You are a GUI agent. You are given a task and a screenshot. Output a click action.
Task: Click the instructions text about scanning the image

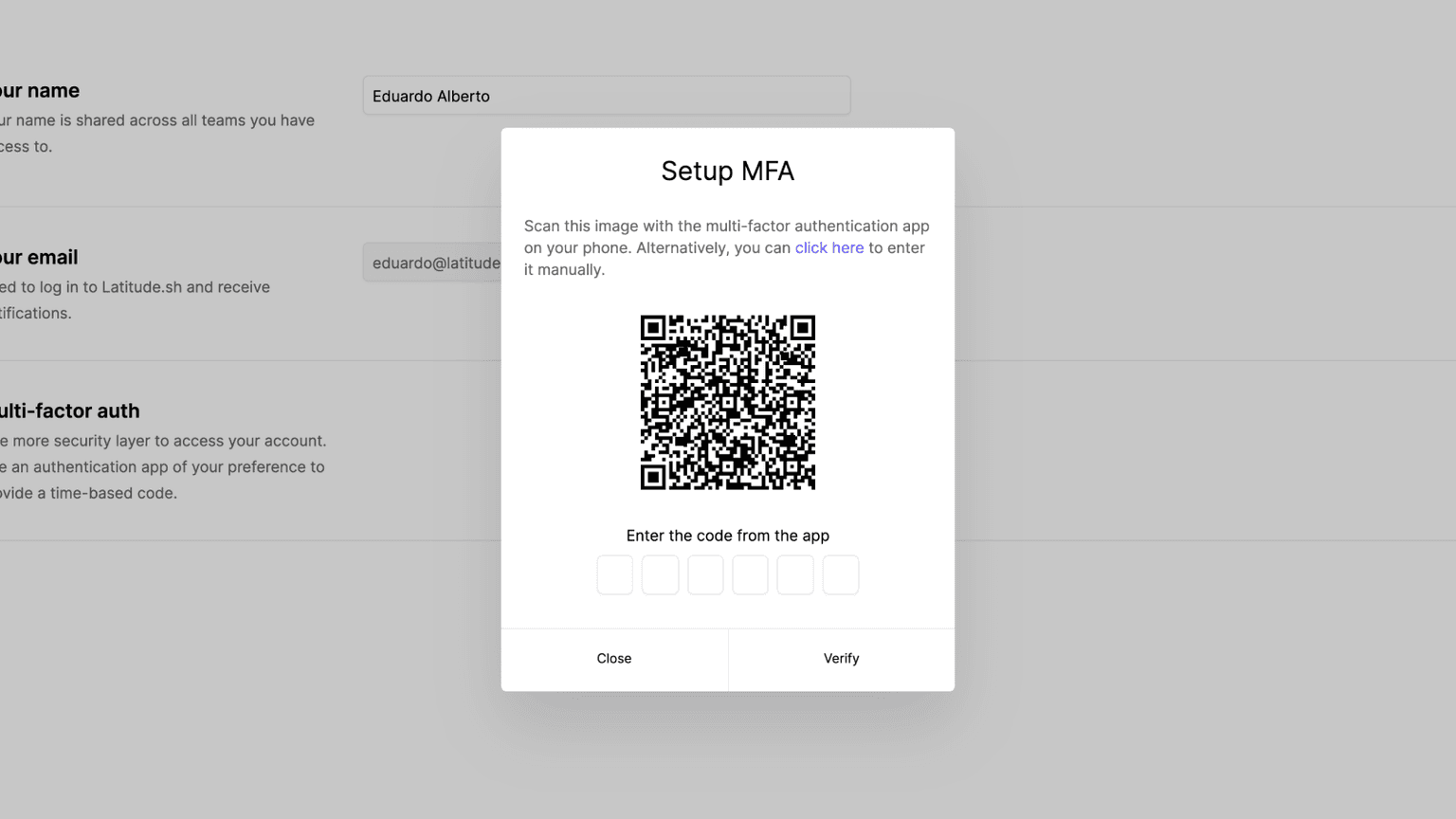click(726, 247)
